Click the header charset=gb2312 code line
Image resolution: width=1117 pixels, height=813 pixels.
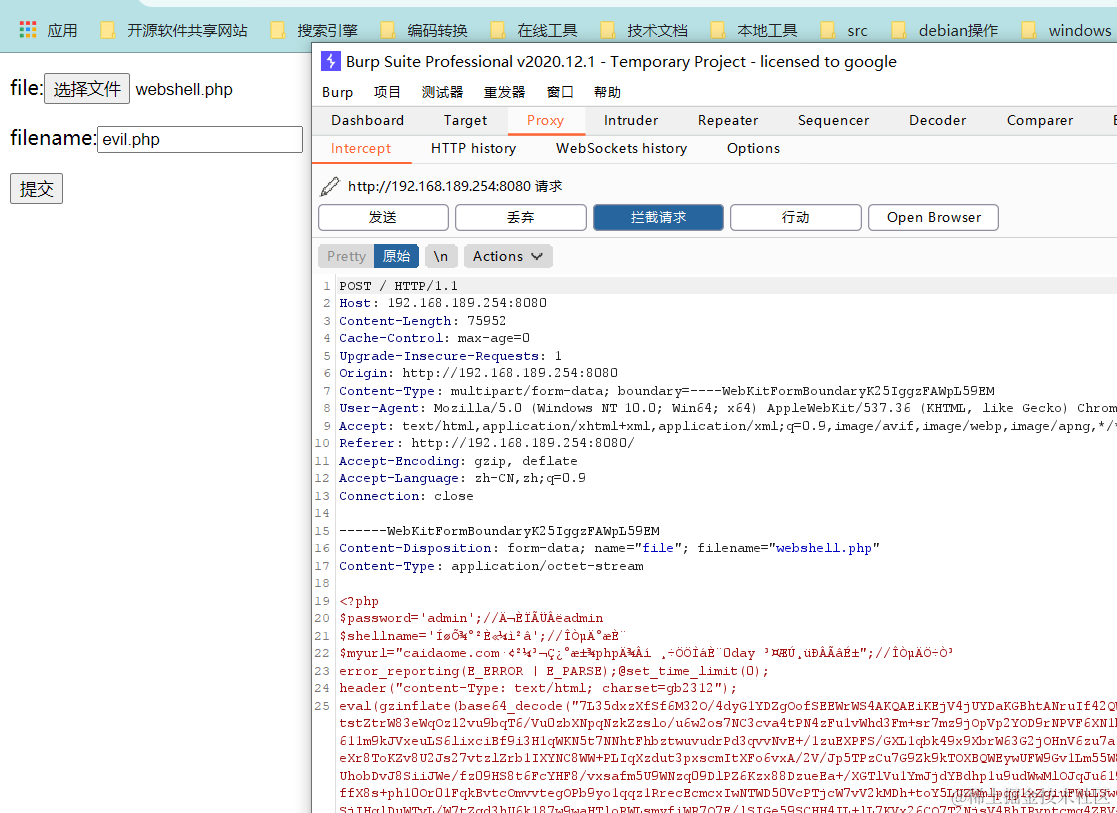pyautogui.click(x=539, y=688)
